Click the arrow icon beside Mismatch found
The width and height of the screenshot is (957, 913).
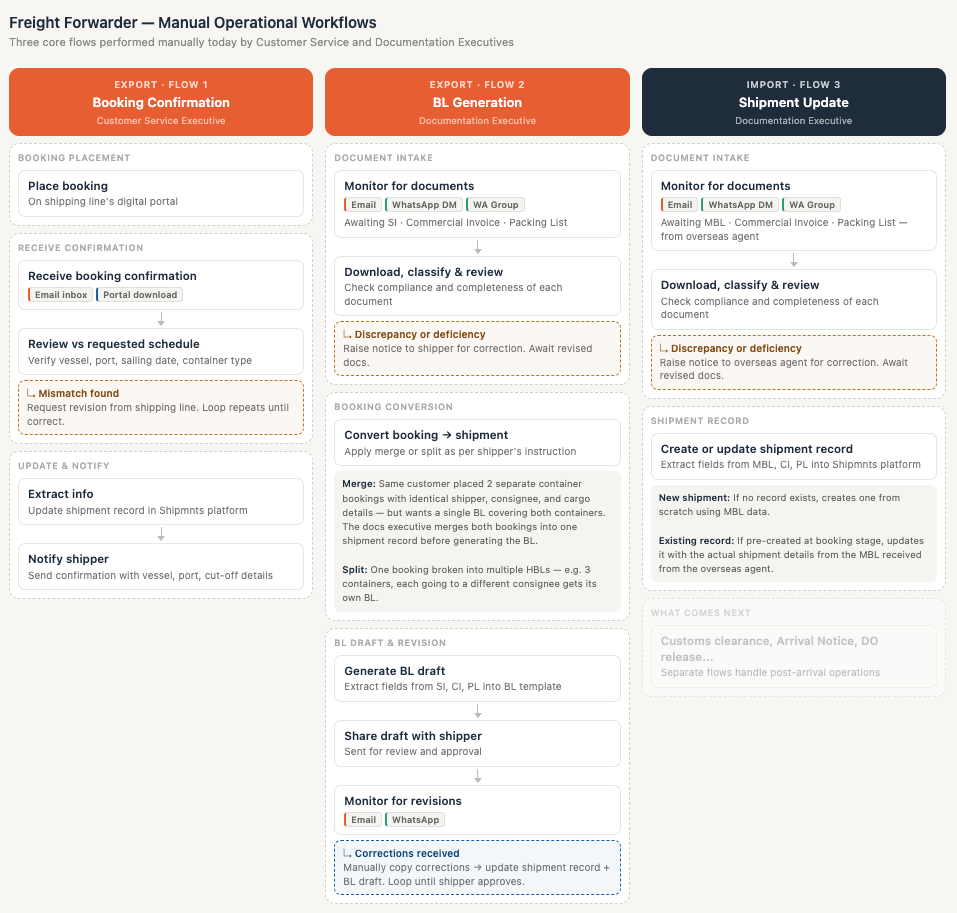(31, 394)
